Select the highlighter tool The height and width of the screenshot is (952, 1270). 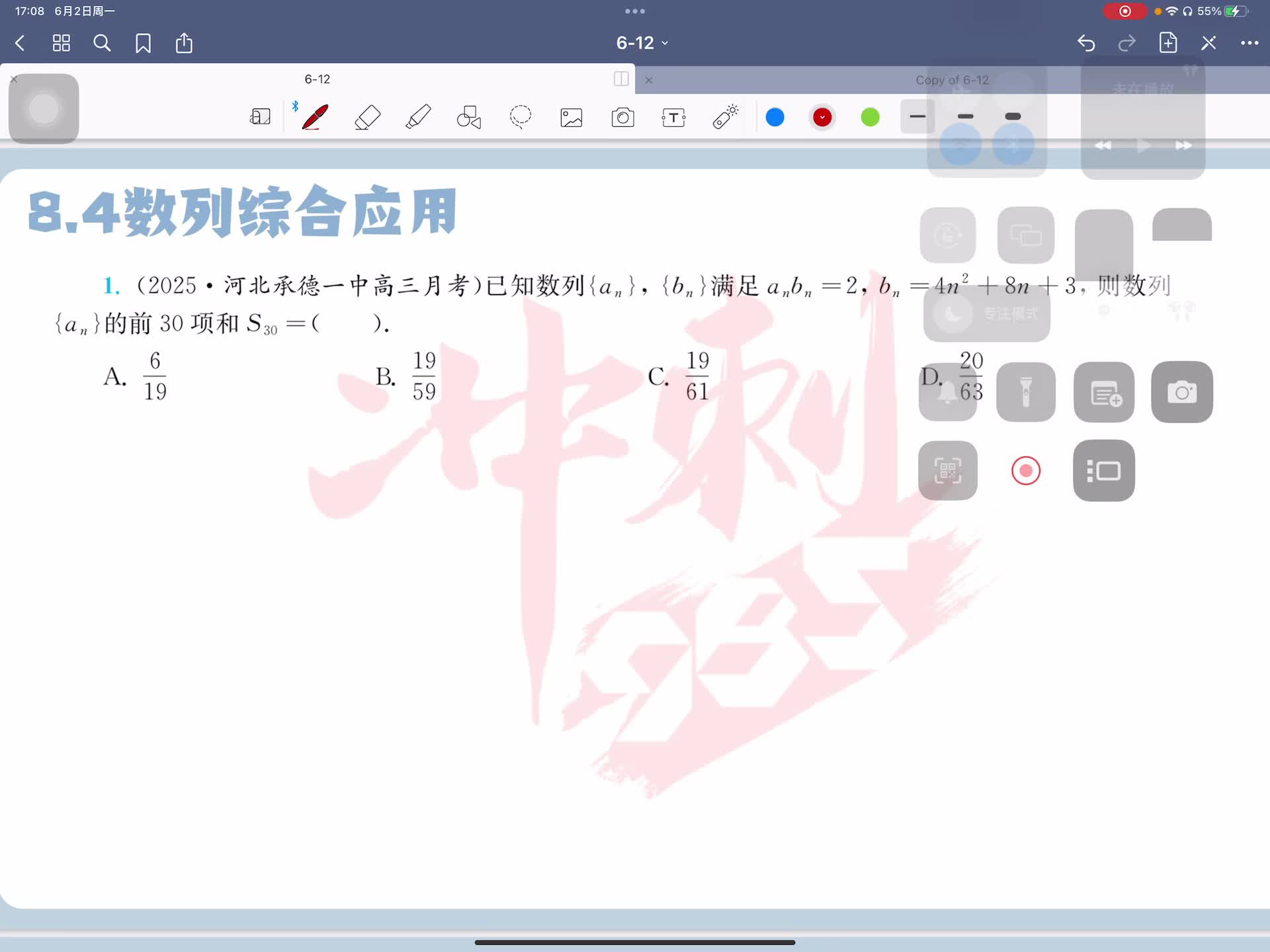(418, 118)
